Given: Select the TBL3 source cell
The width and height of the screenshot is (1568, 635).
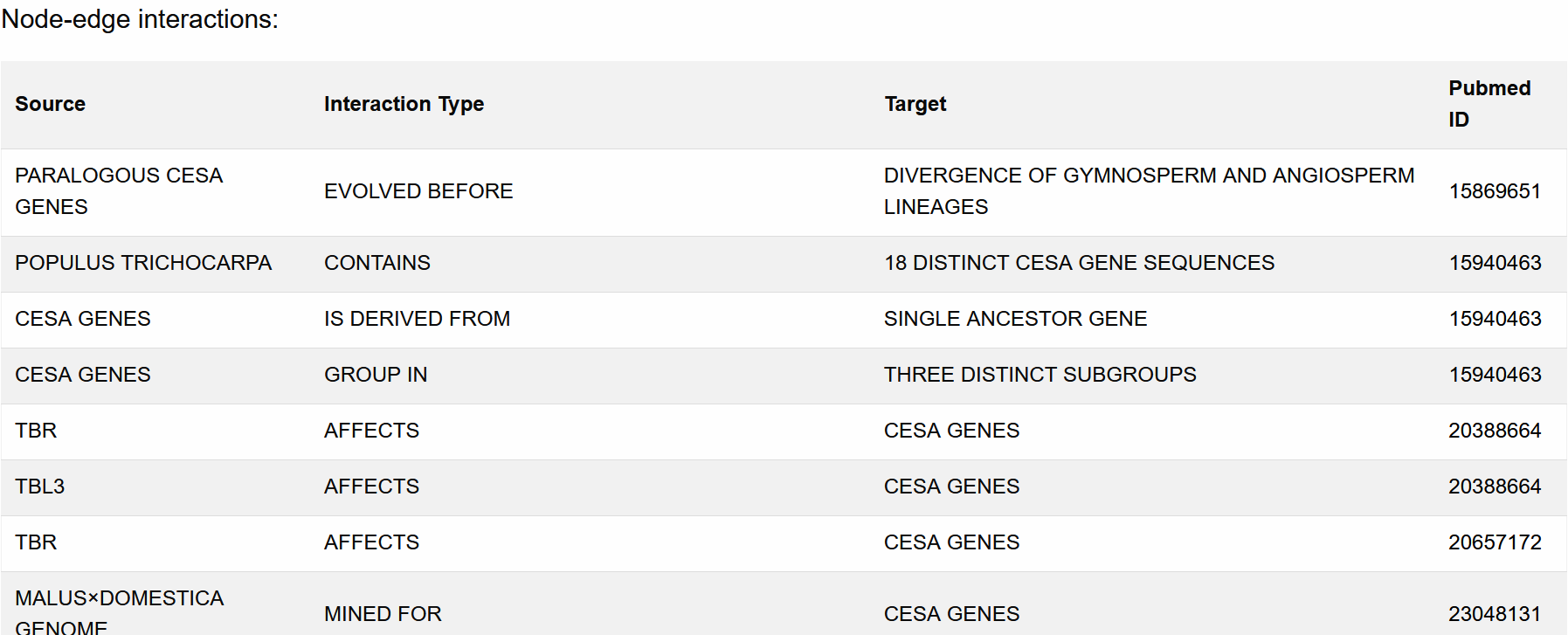Looking at the screenshot, I should [39, 487].
